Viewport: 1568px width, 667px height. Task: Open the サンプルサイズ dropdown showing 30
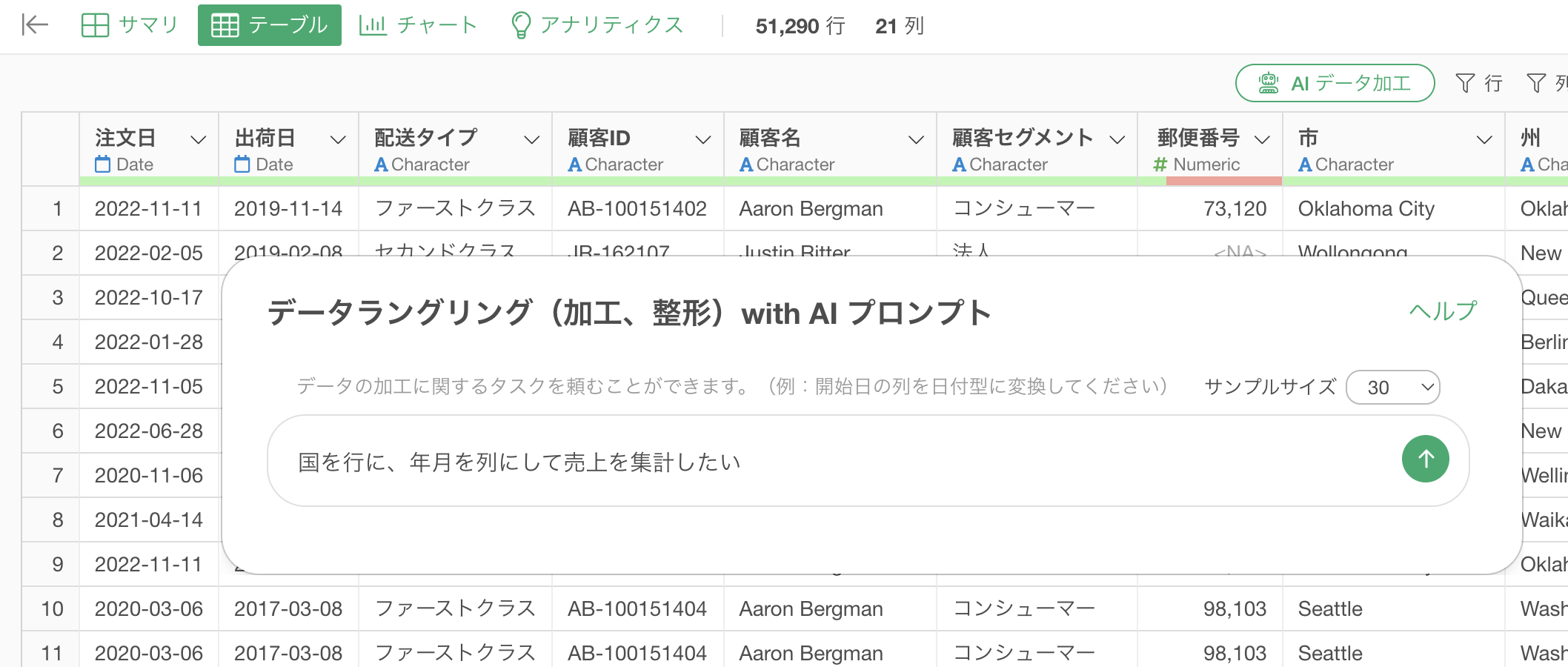(1392, 387)
